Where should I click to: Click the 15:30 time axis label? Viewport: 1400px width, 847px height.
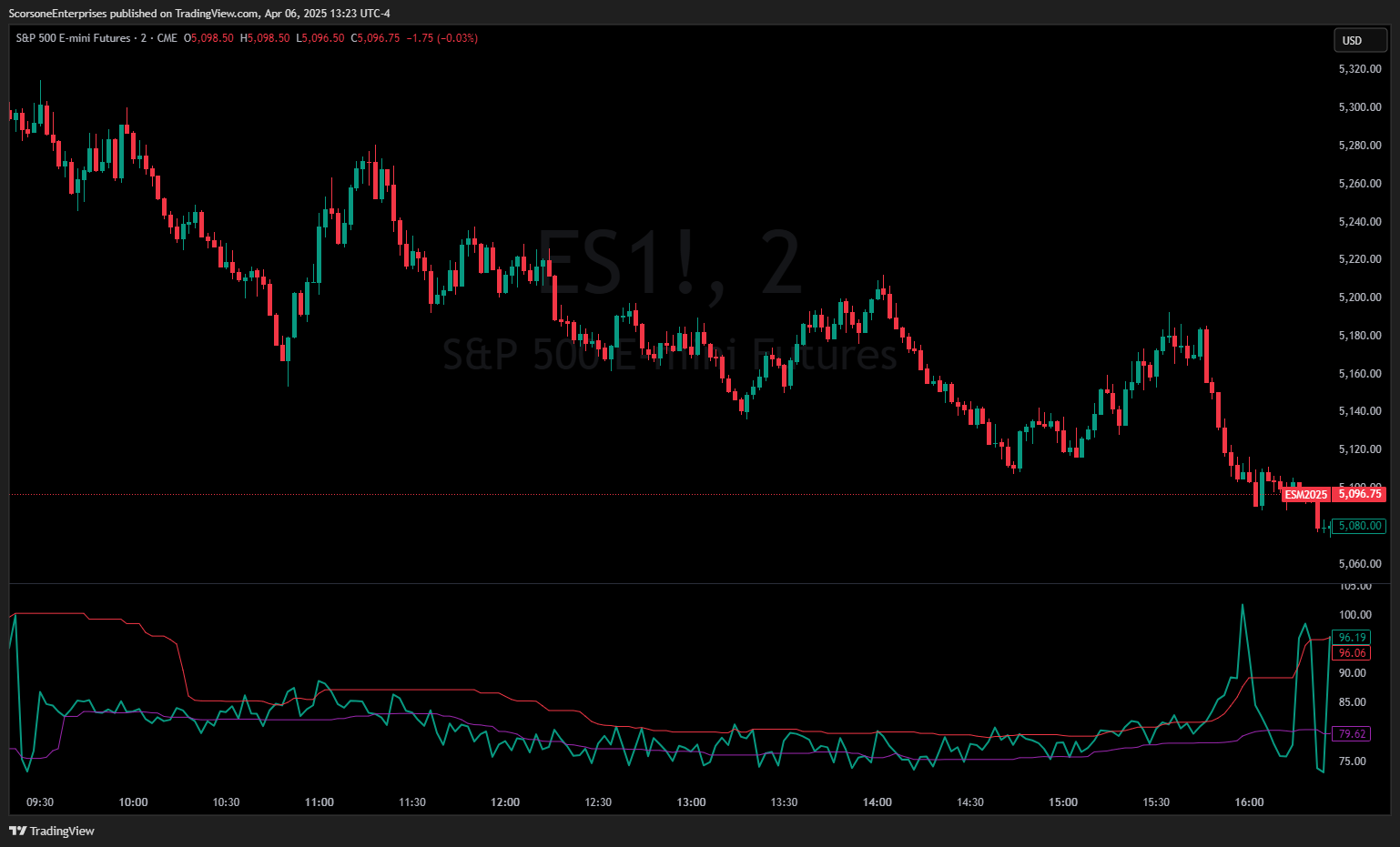click(1156, 802)
